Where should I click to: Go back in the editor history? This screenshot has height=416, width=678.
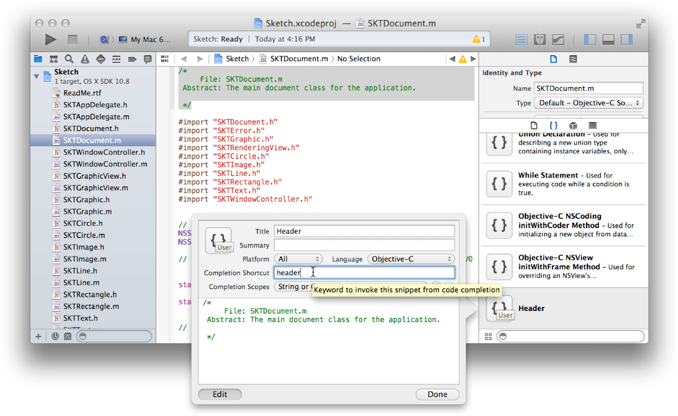pos(184,59)
